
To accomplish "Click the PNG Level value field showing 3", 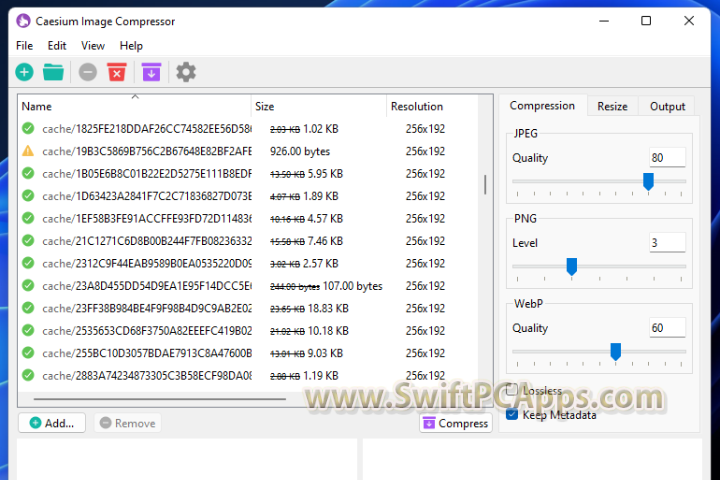I will [x=667, y=243].
